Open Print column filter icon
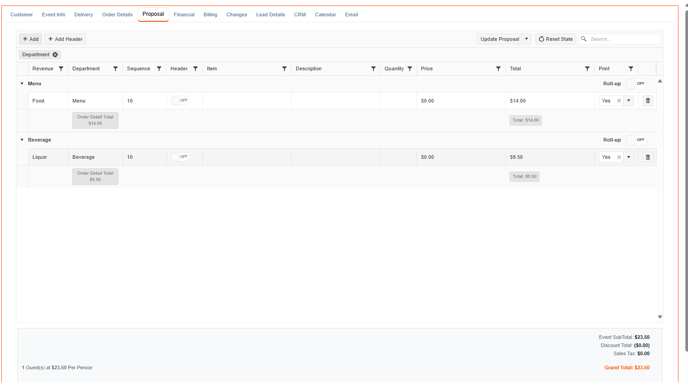 point(631,69)
